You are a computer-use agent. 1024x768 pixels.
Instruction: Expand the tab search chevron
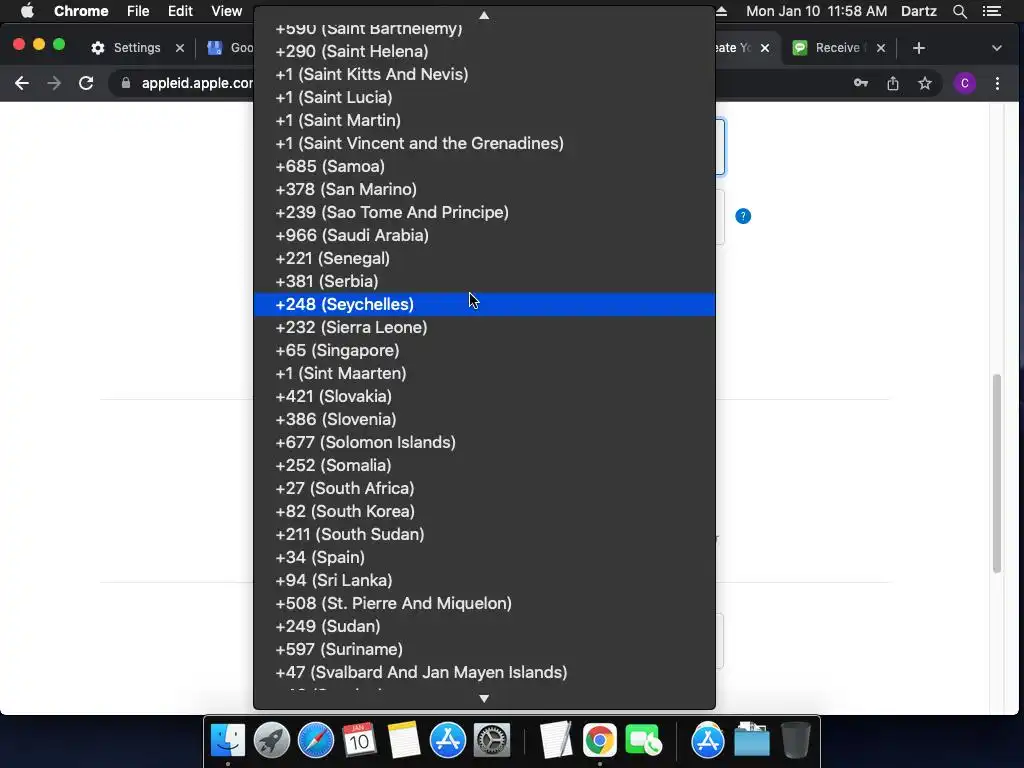click(997, 48)
